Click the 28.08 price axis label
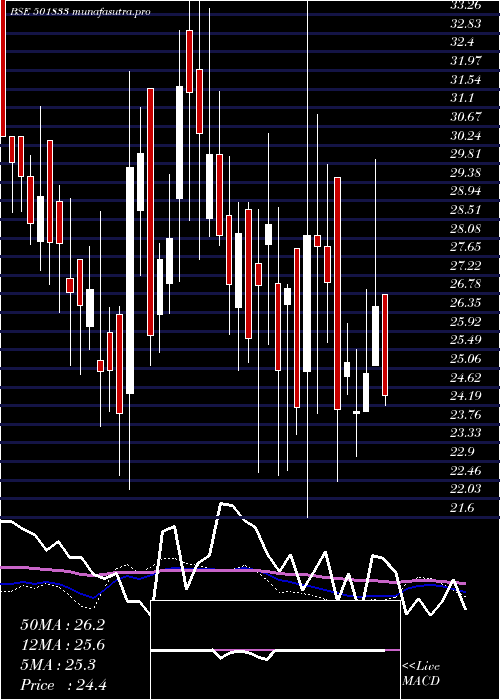 [466, 229]
